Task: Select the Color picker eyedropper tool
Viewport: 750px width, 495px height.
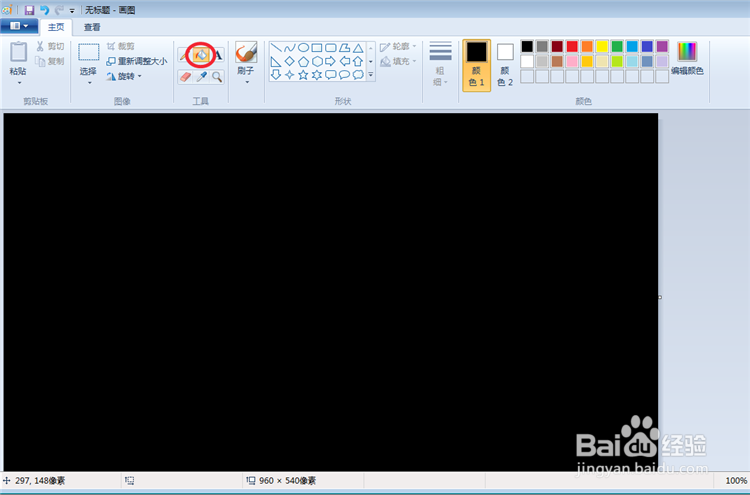Action: coord(201,77)
